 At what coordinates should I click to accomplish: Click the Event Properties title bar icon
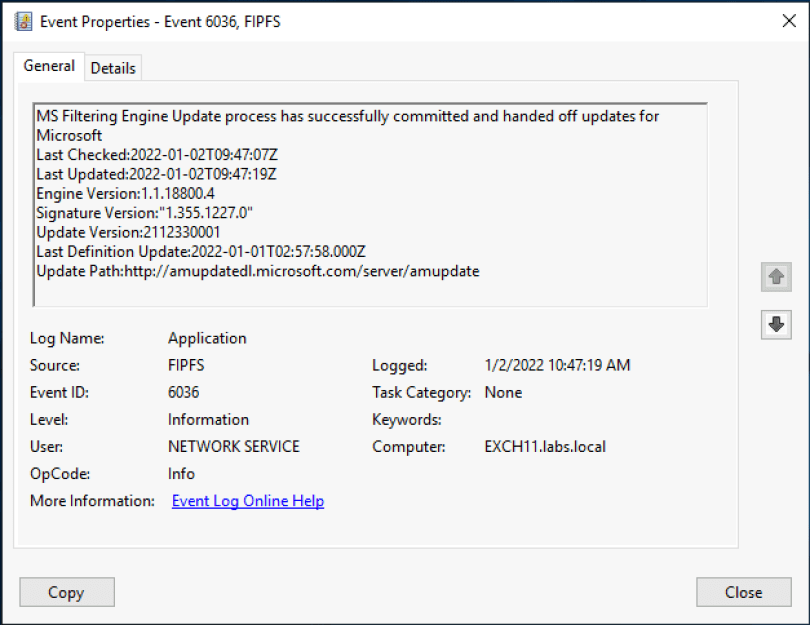[x=24, y=21]
